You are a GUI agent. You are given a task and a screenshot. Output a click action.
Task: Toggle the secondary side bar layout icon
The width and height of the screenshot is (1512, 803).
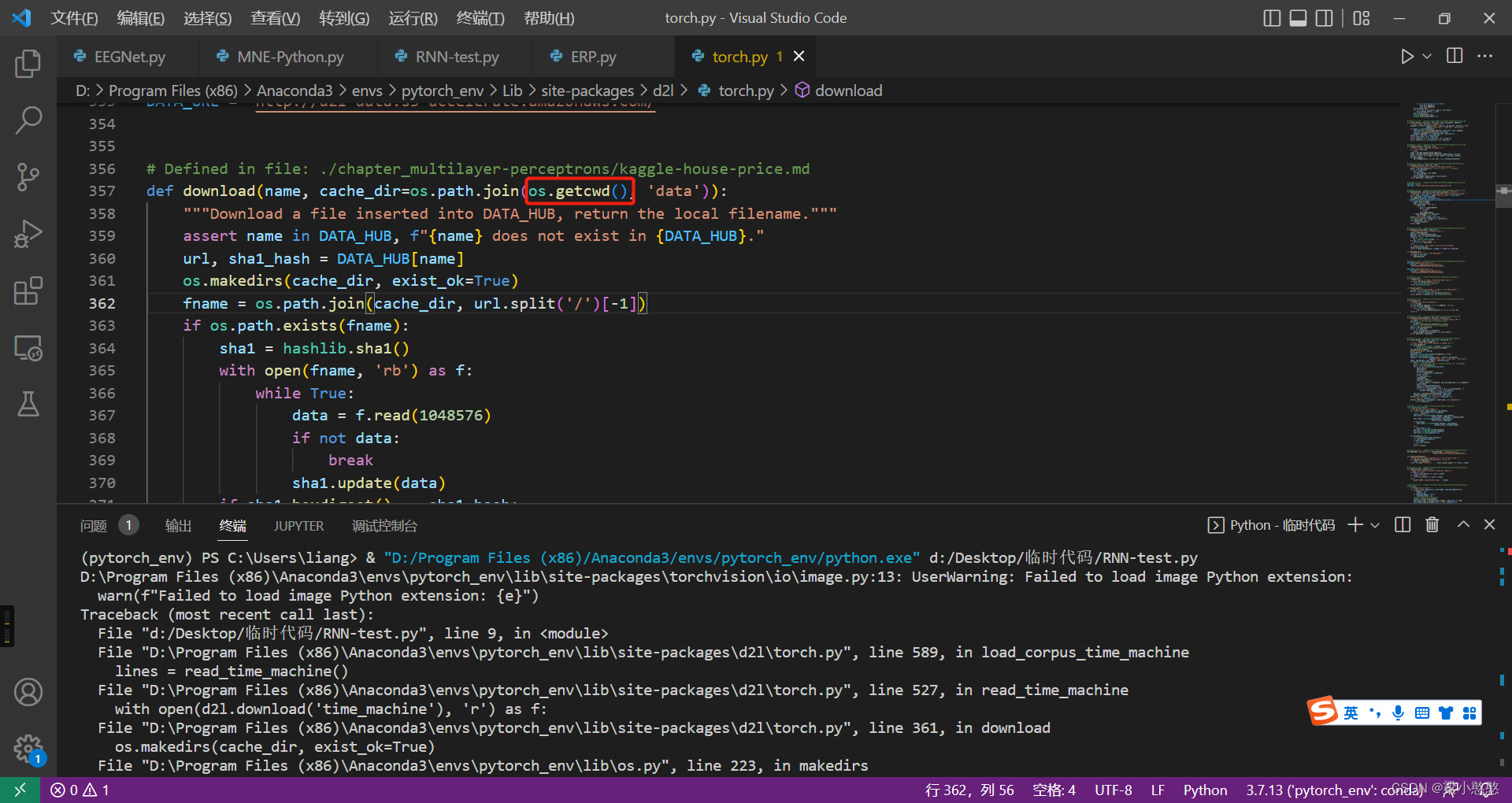pyautogui.click(x=1325, y=18)
